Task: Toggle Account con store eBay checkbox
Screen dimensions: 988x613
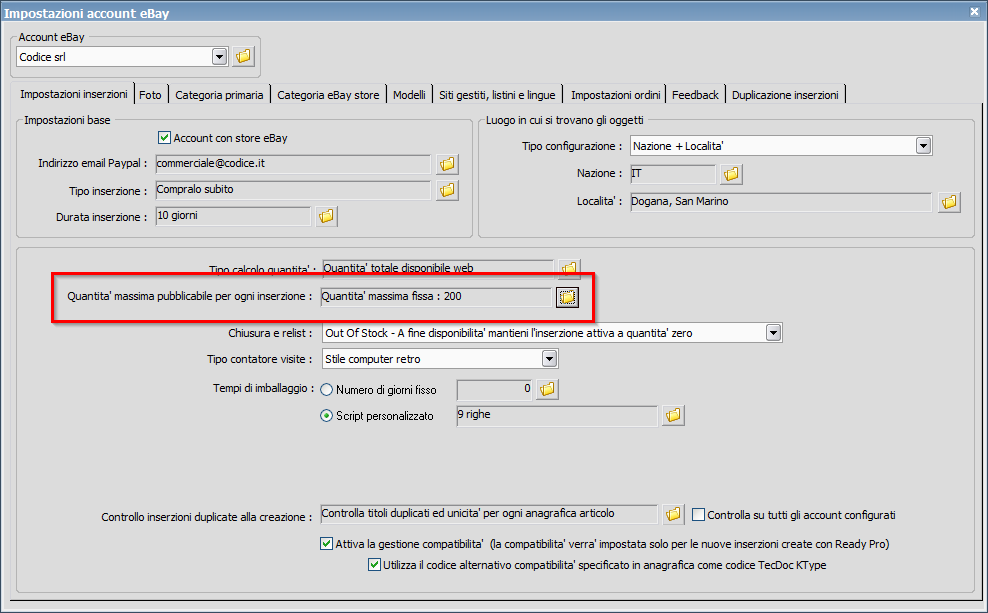Action: click(x=164, y=137)
